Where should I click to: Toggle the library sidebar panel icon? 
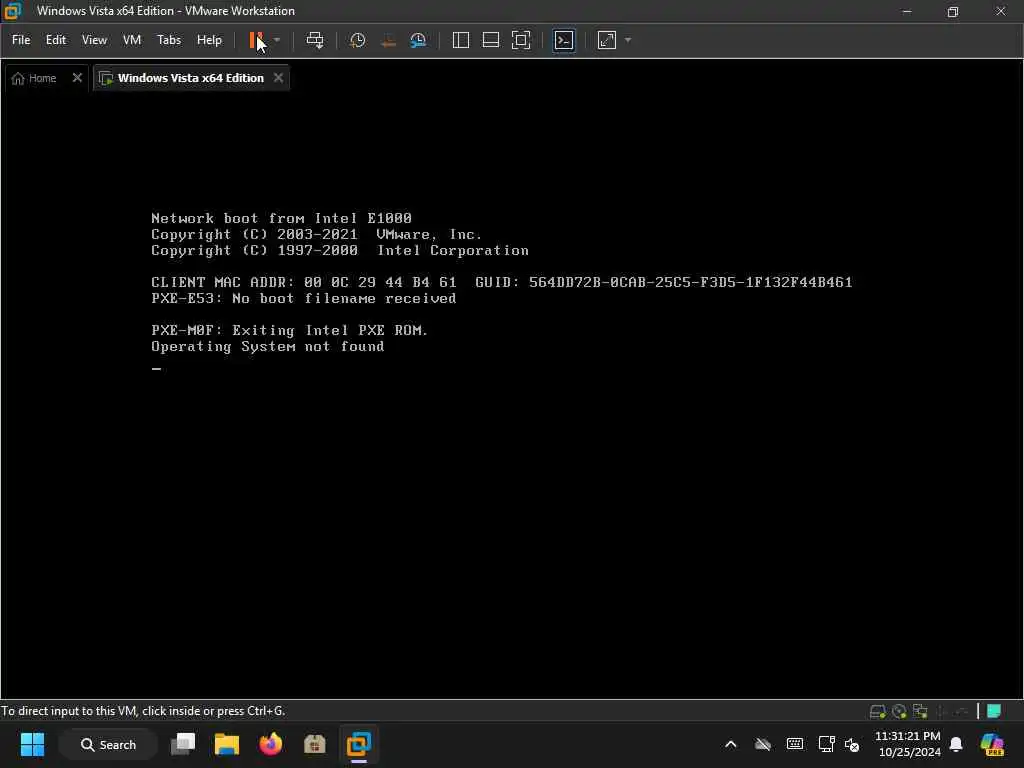460,40
